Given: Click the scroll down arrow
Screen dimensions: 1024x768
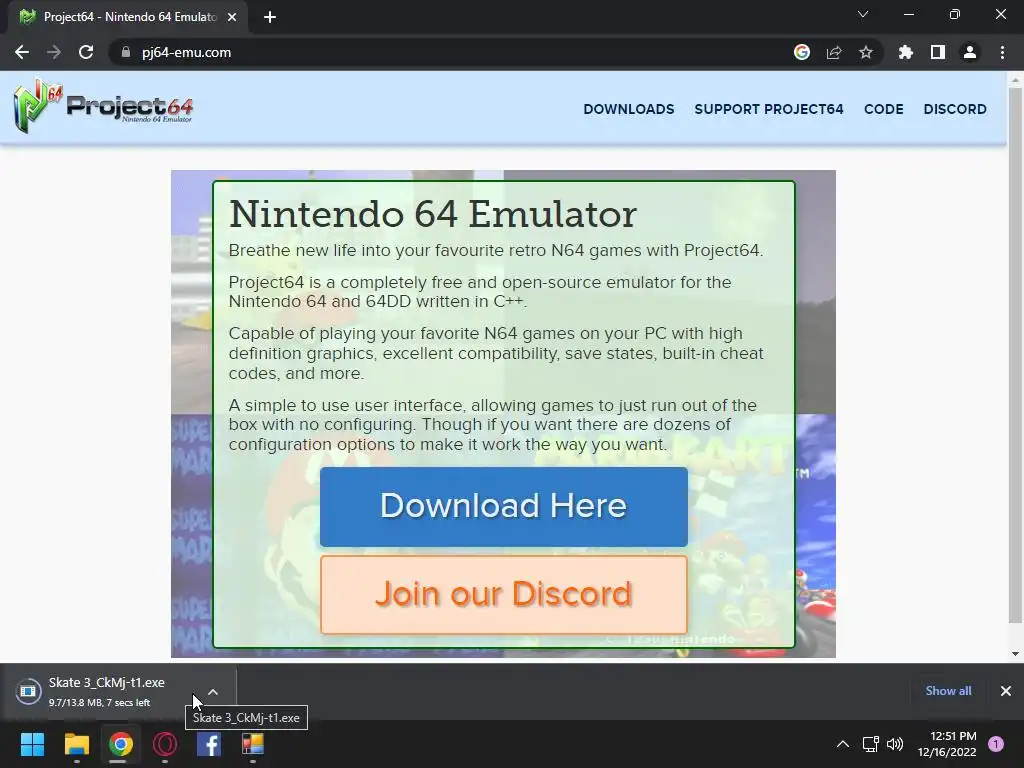Looking at the screenshot, I should pyautogui.click(x=1015, y=654).
